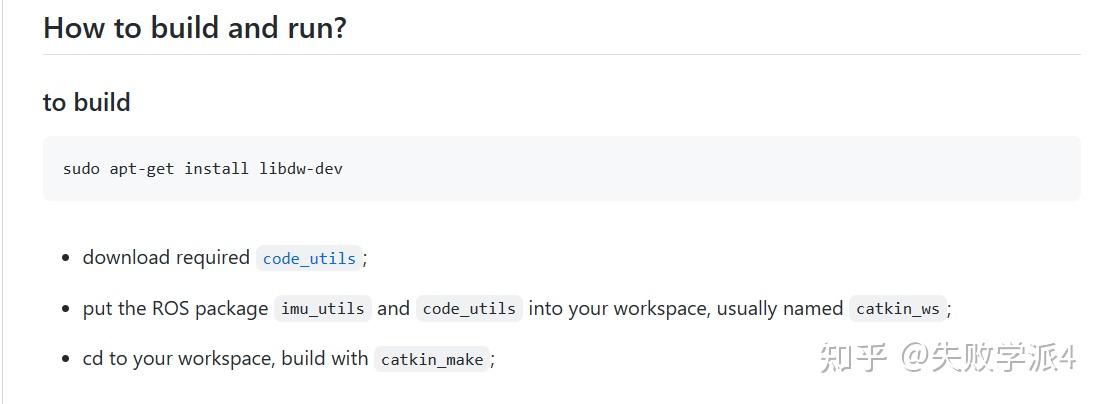Click the "put the ROS package" text
This screenshot has height=404, width=1104.
(175, 308)
